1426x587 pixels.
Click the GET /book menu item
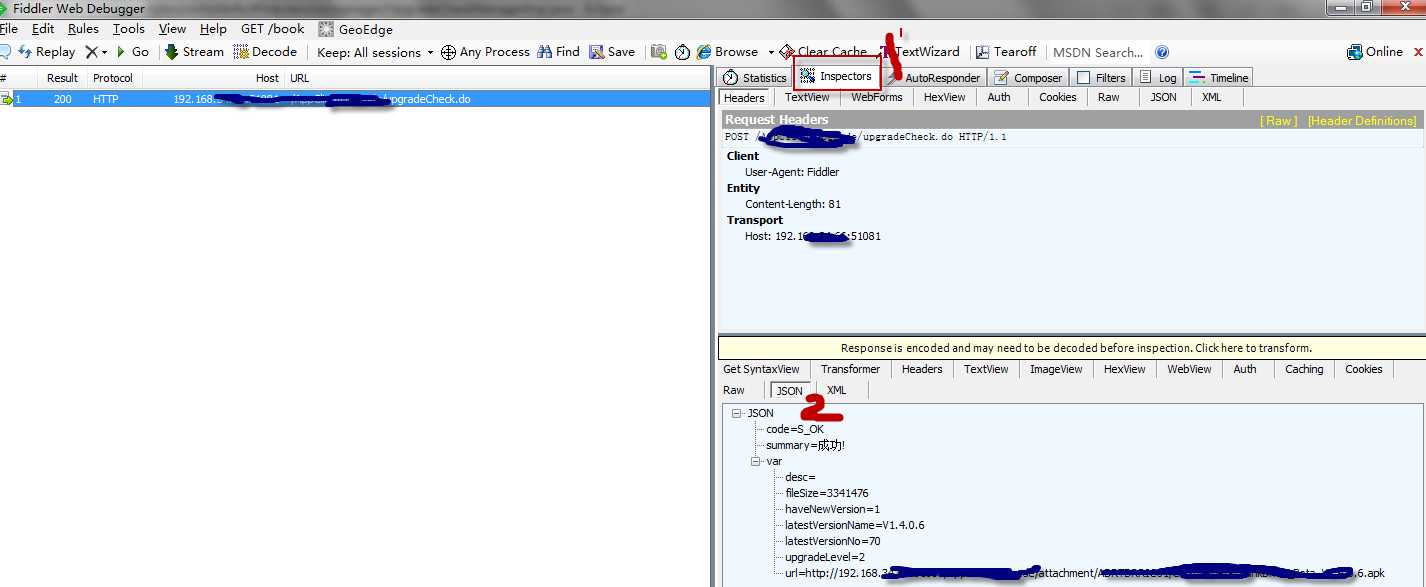[x=272, y=29]
